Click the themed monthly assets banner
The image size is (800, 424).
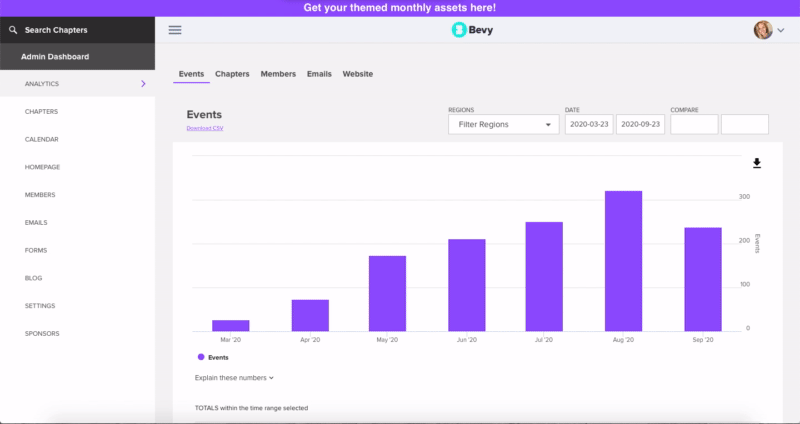tap(400, 8)
